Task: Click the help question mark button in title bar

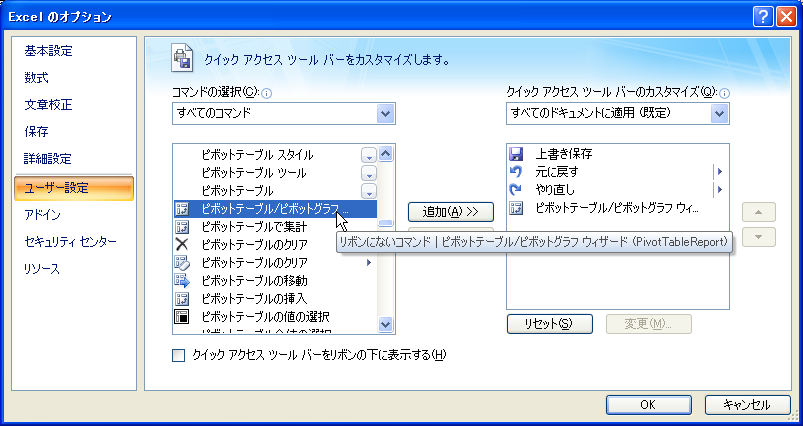Action: (x=763, y=17)
